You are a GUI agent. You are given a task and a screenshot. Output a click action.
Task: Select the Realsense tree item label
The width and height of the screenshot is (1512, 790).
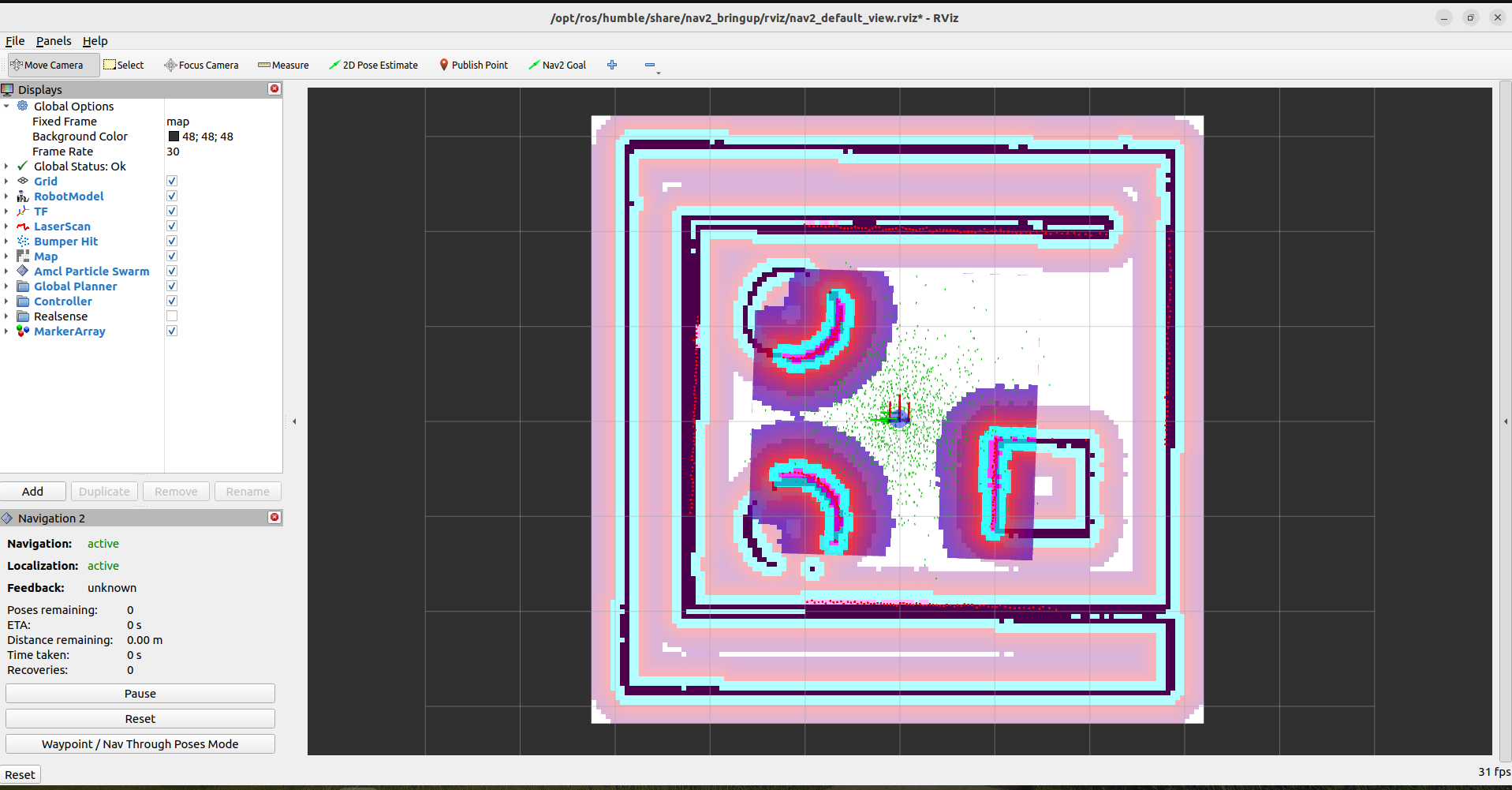(x=61, y=316)
